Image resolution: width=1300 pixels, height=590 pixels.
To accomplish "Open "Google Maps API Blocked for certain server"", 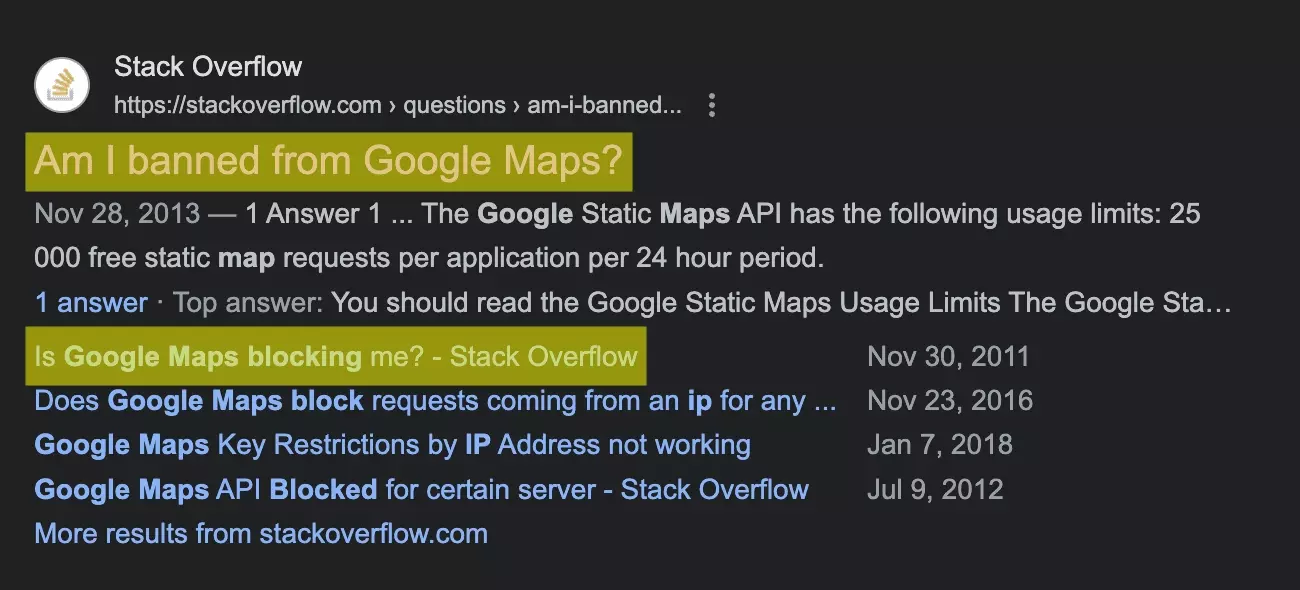I will coord(421,489).
